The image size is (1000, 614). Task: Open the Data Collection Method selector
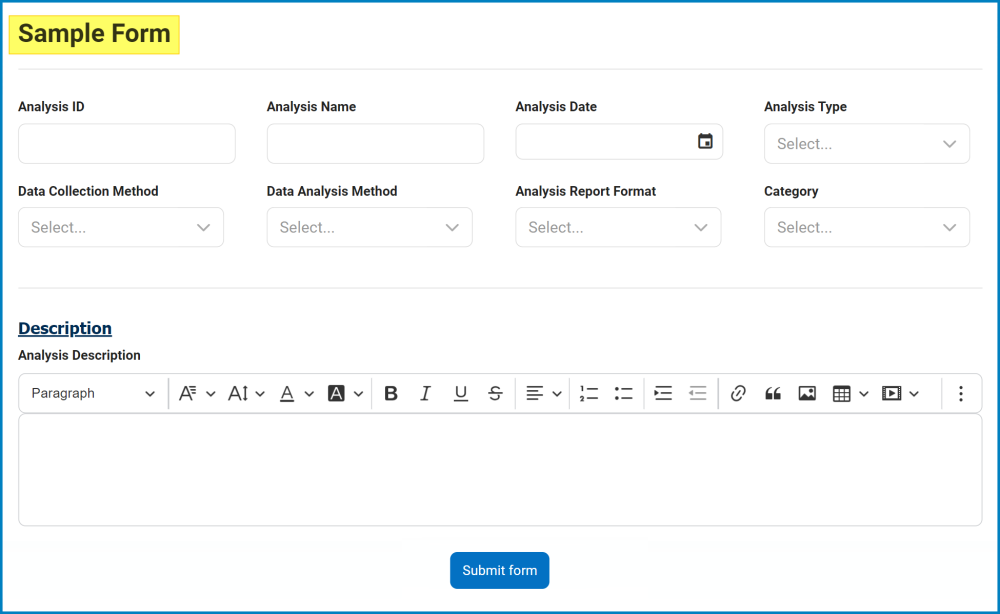[x=120, y=227]
